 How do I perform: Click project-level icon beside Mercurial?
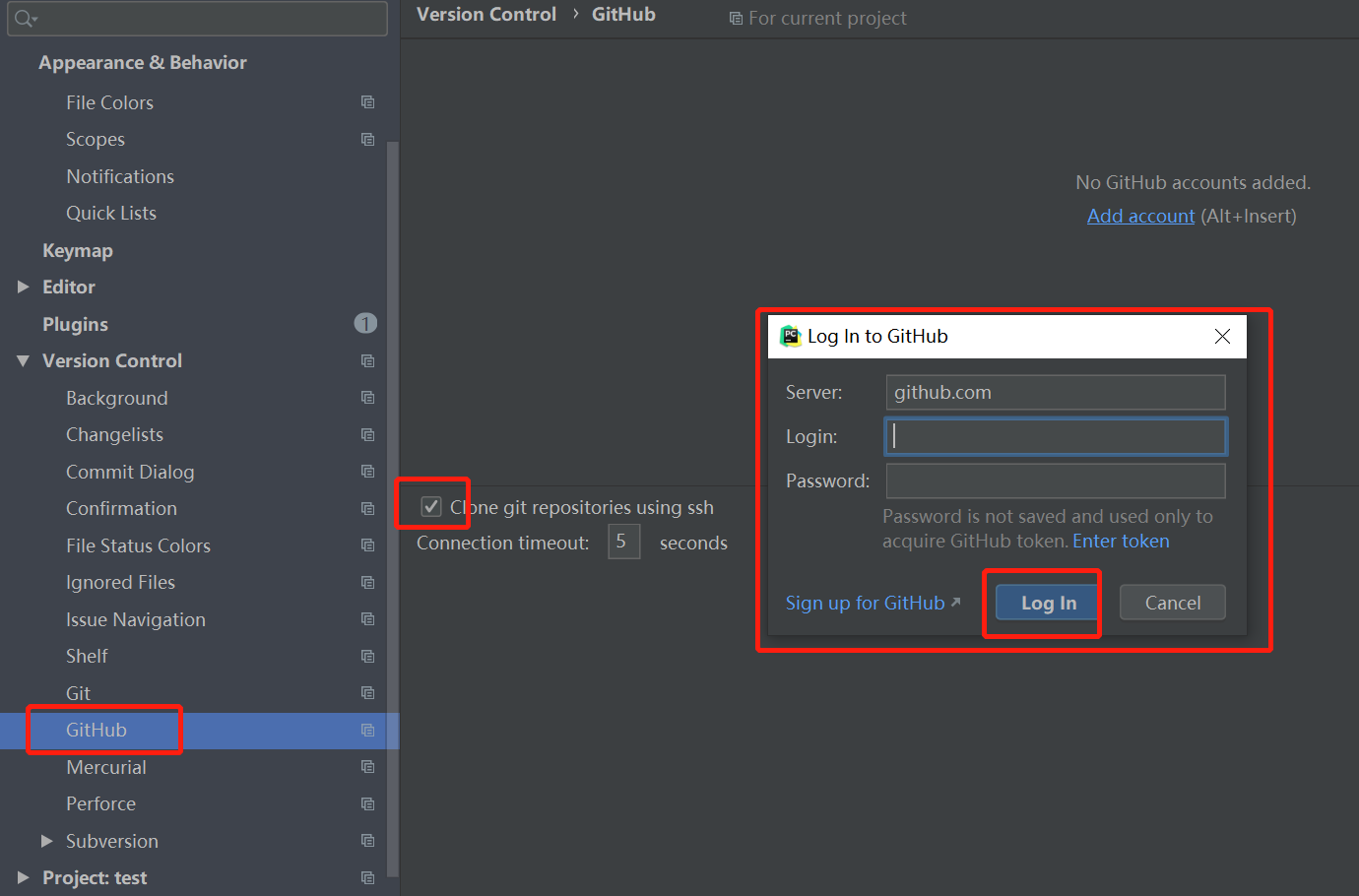(368, 767)
